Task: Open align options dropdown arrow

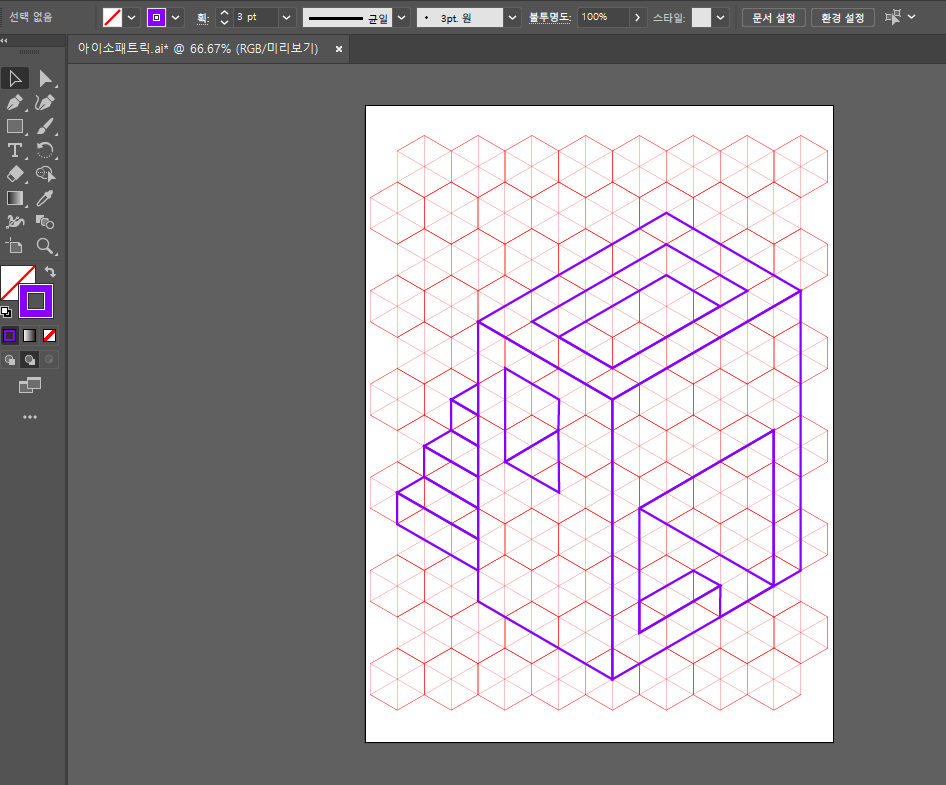Action: (912, 17)
